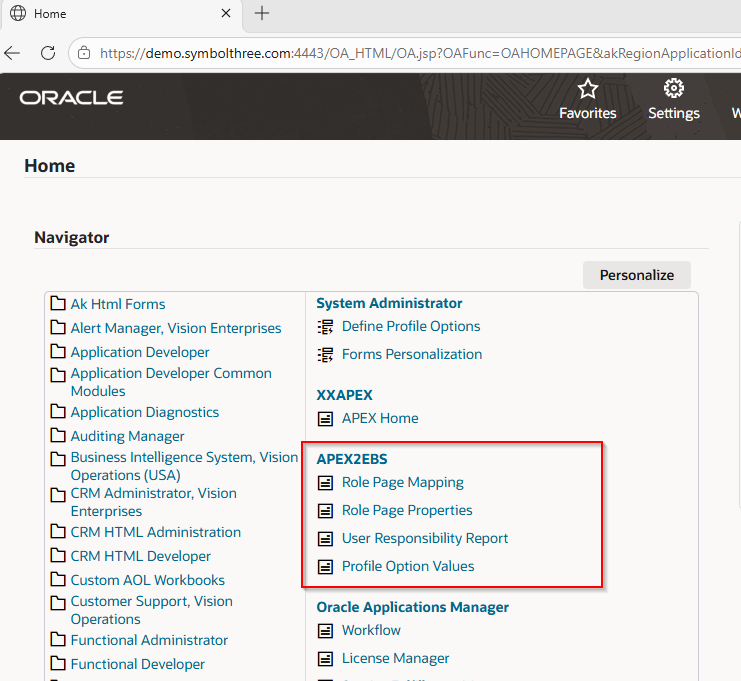The image size is (741, 681).
Task: Click folder icon next to Ak Html Forms
Action: click(x=58, y=303)
